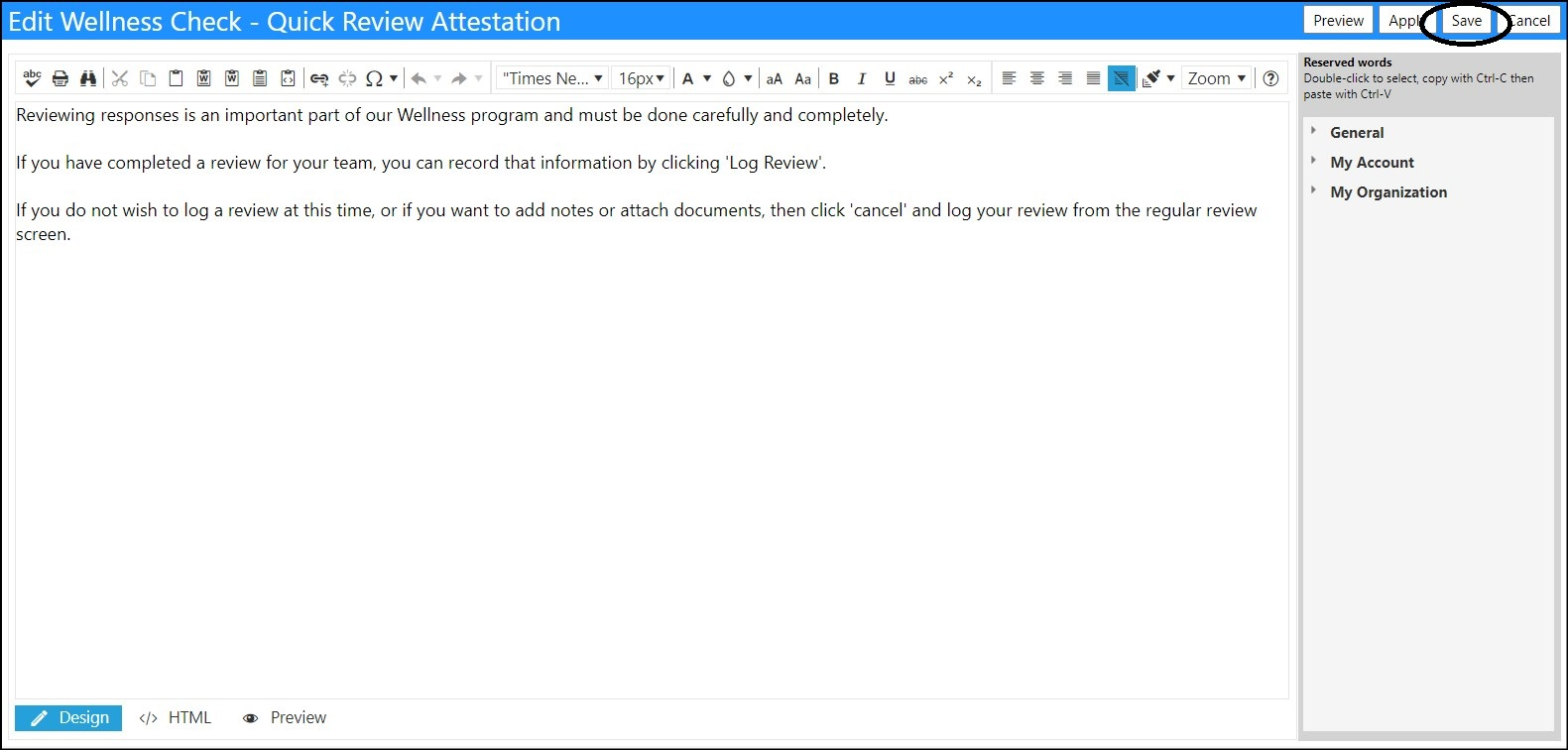Screen dimensions: 1568x750
Task: Convert text to upper case with aA icon
Action: coord(775,78)
